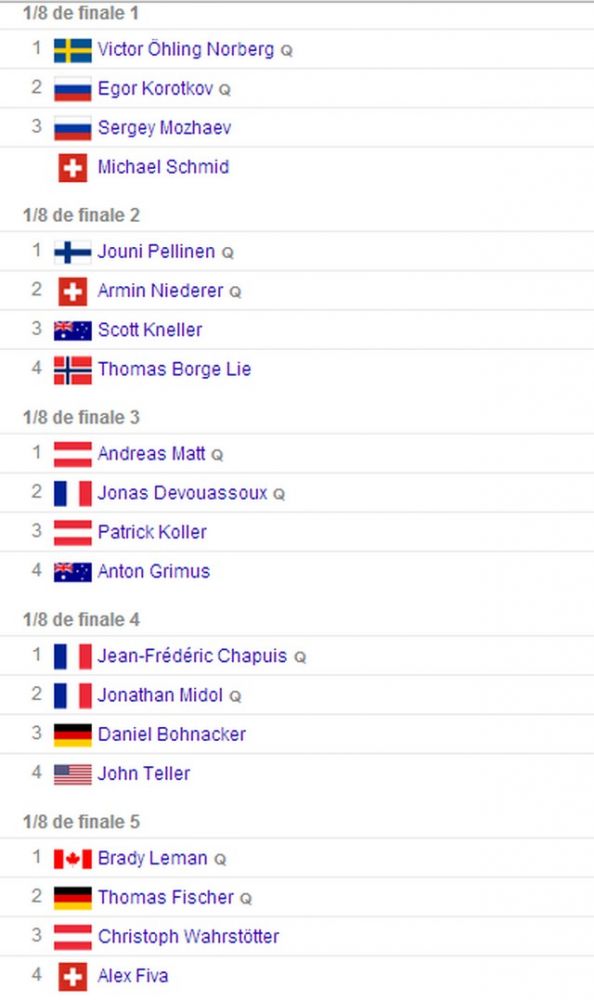
Task: Open Egor Korotkov's profile link
Action: [155, 89]
